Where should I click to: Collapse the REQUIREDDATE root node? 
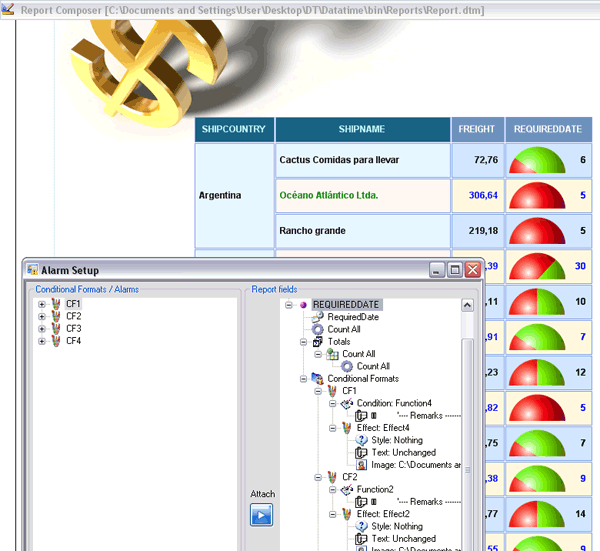[289, 305]
